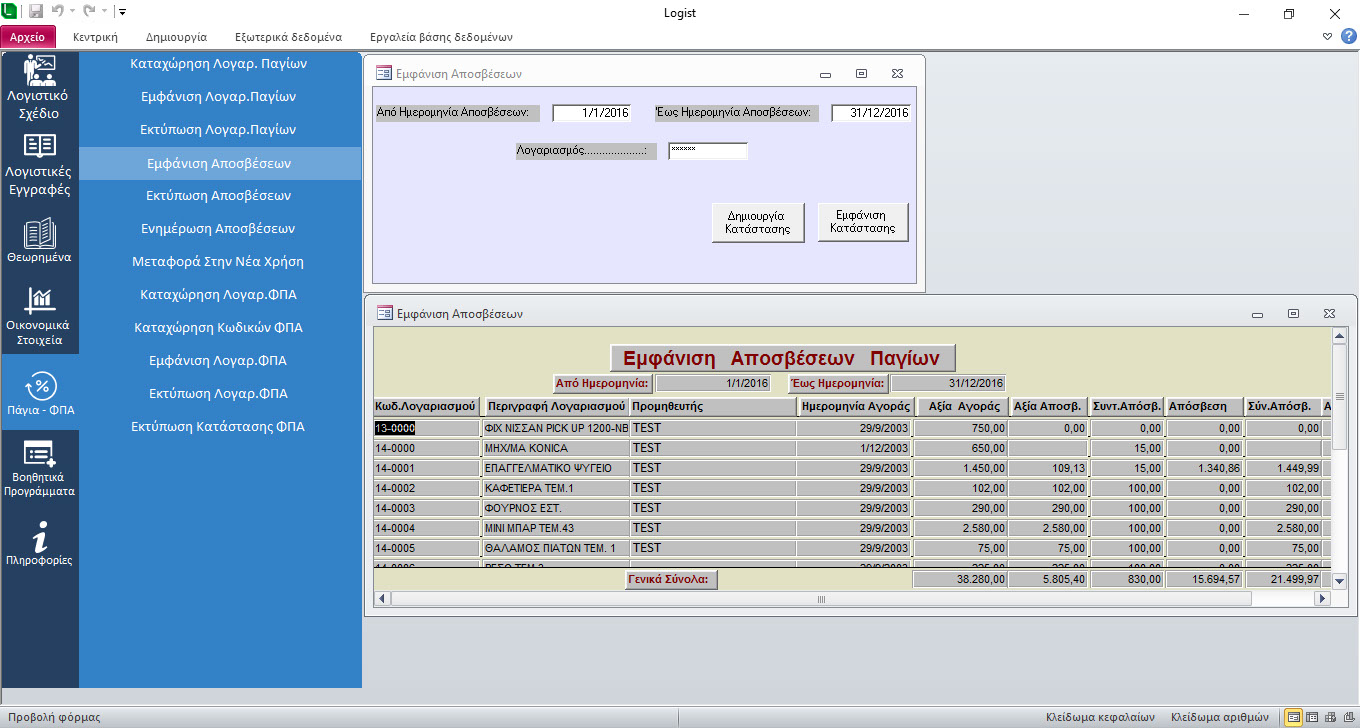Screen dimensions: 1360x728
Task: Expand the ribbon with the chevron arrow
Action: [x=1327, y=37]
